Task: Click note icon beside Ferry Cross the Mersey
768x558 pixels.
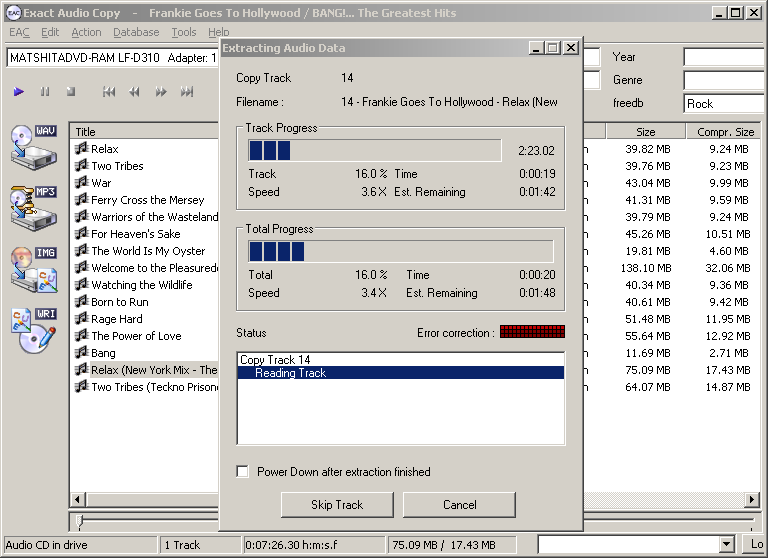Action: click(81, 199)
